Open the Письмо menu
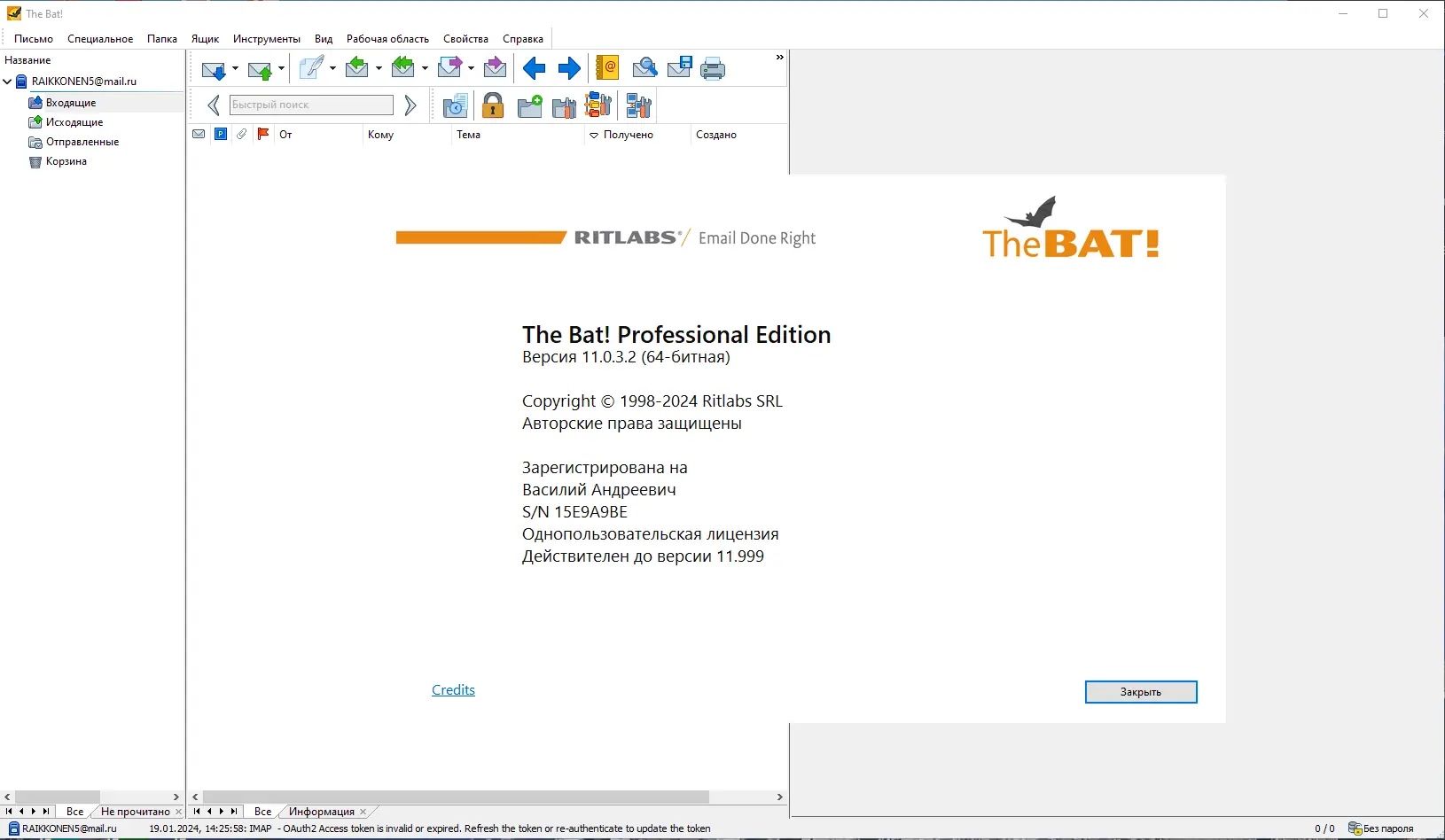The image size is (1445, 840). click(34, 39)
